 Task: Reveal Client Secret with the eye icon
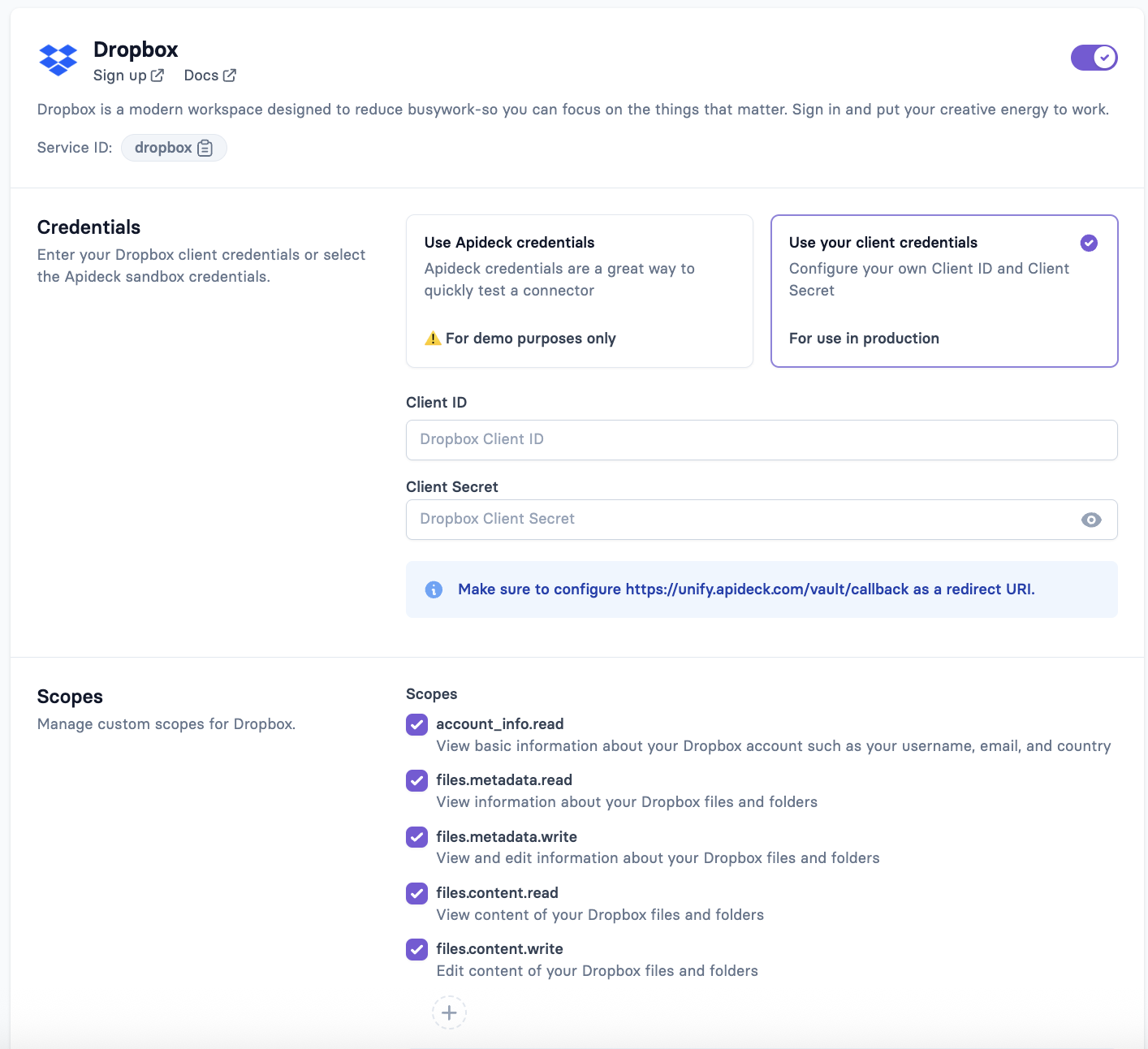point(1091,520)
